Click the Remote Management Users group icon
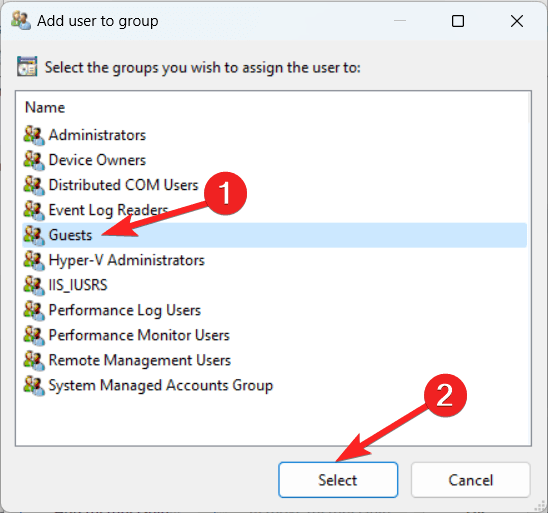The width and height of the screenshot is (548, 513). click(34, 360)
